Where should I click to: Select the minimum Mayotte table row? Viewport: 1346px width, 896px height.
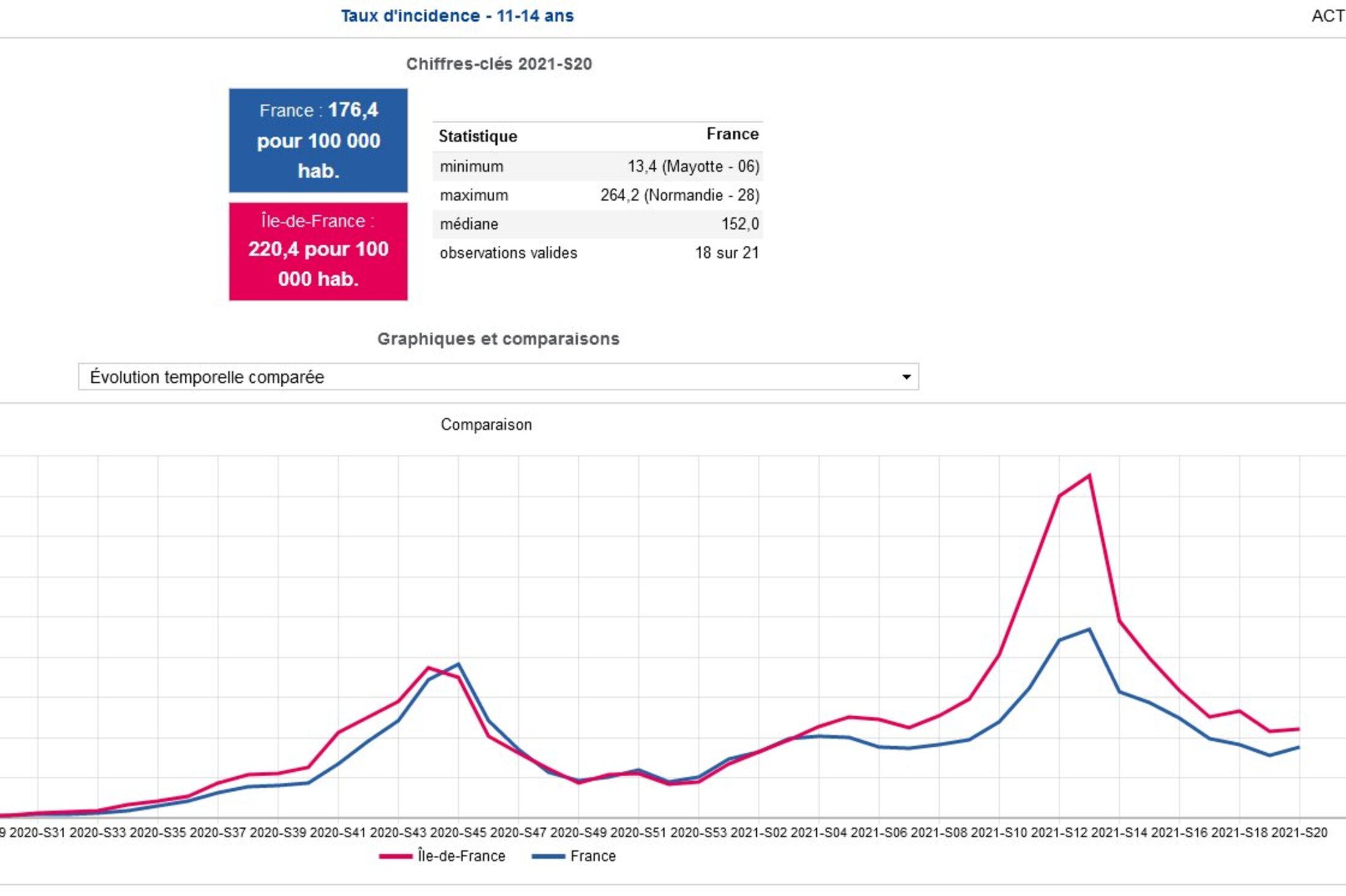point(598,166)
